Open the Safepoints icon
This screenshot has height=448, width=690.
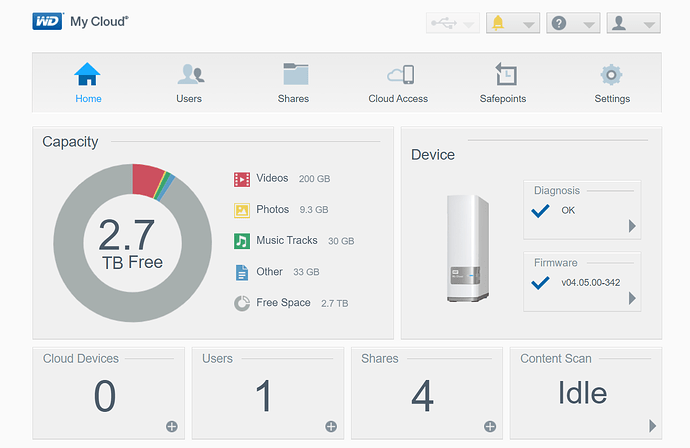[x=506, y=74]
